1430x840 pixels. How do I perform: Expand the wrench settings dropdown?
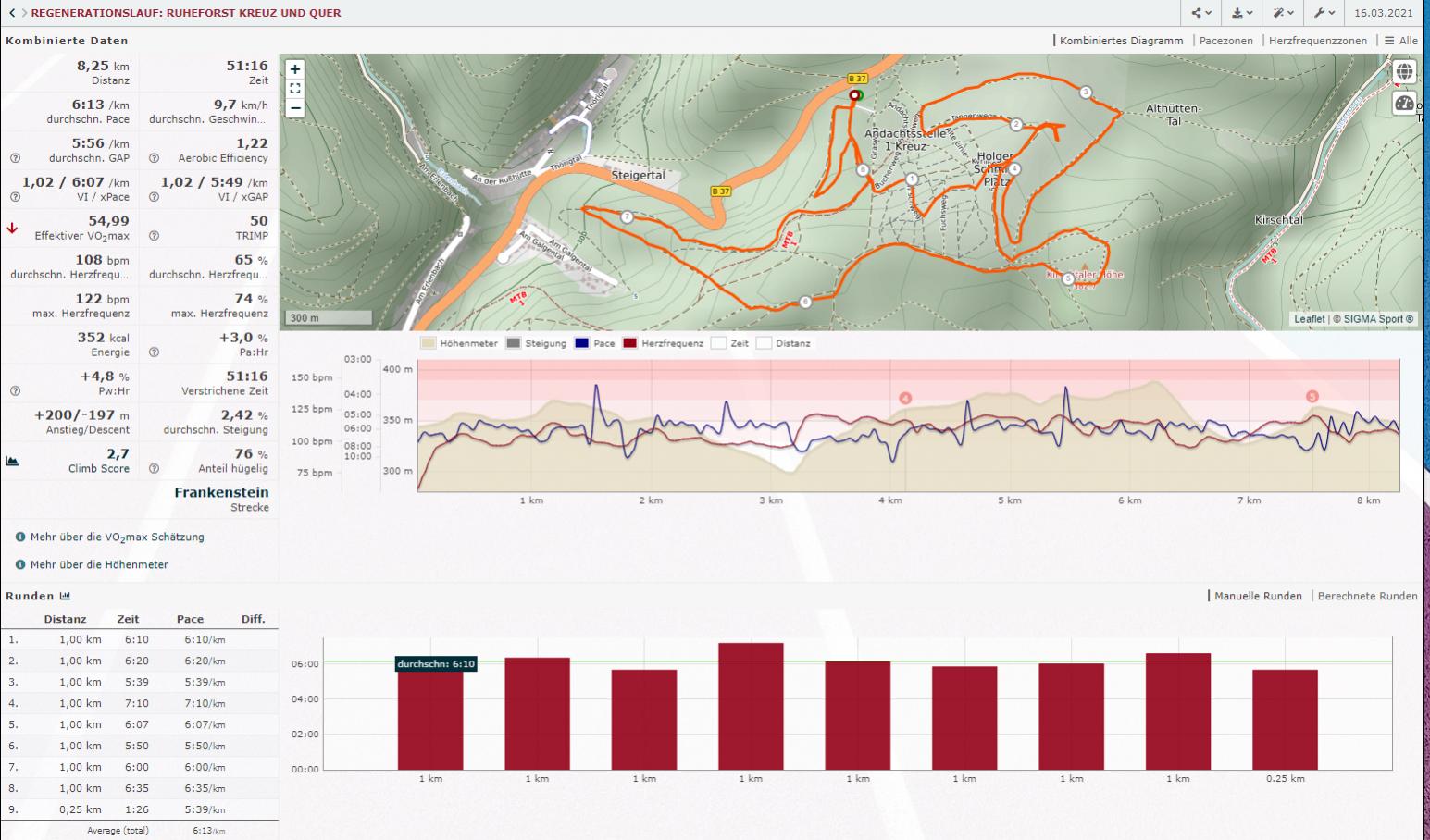(x=1324, y=13)
